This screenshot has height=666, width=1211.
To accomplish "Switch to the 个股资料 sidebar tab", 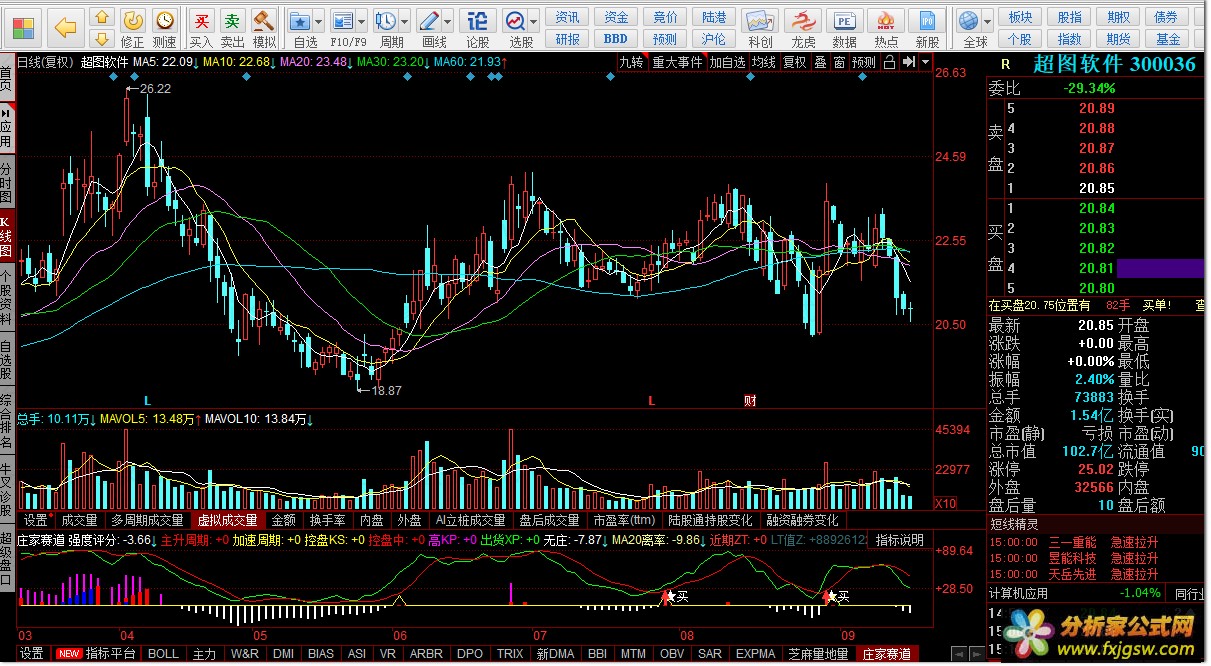I will pos(7,298).
